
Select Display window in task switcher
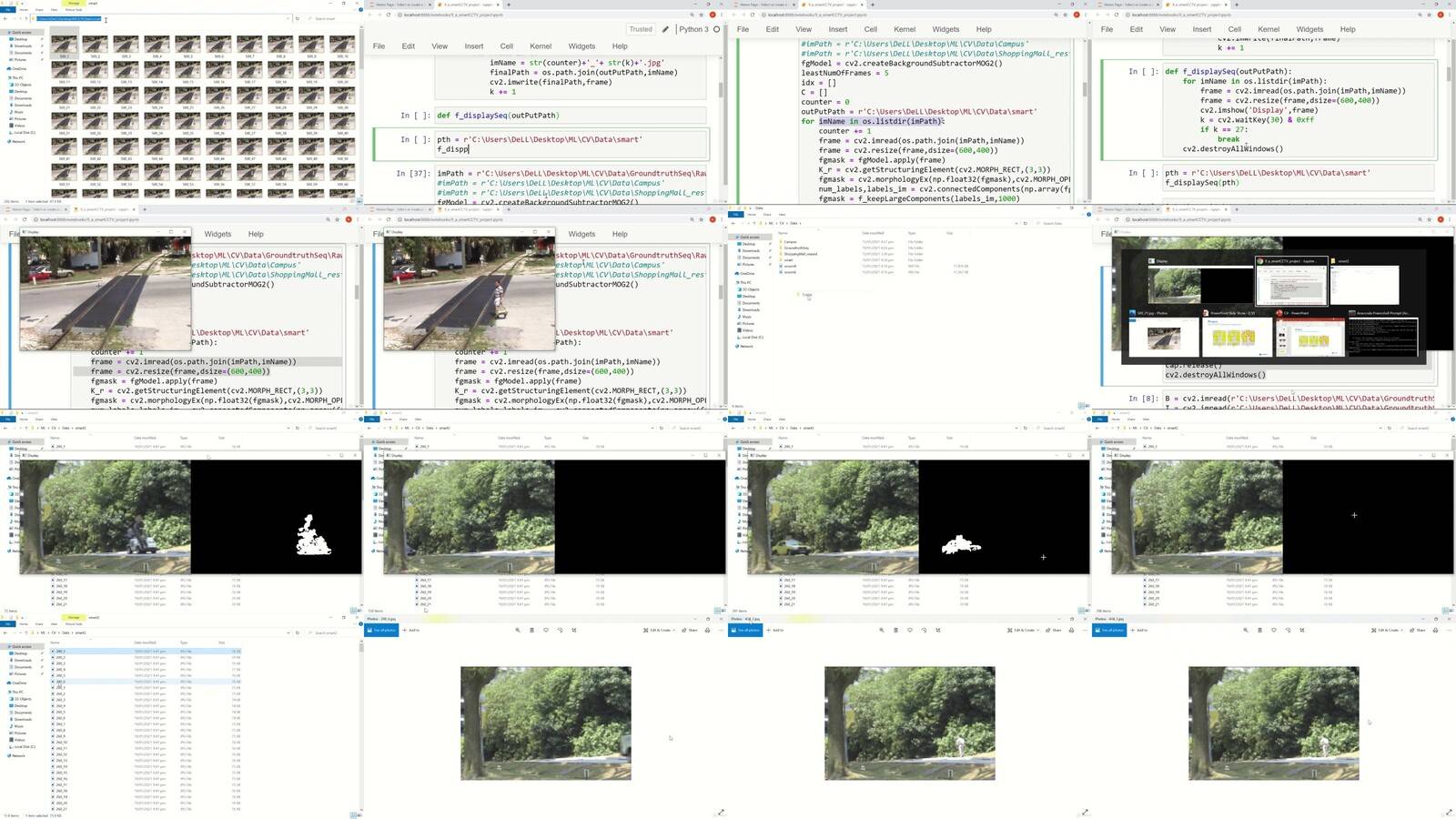(1201, 283)
